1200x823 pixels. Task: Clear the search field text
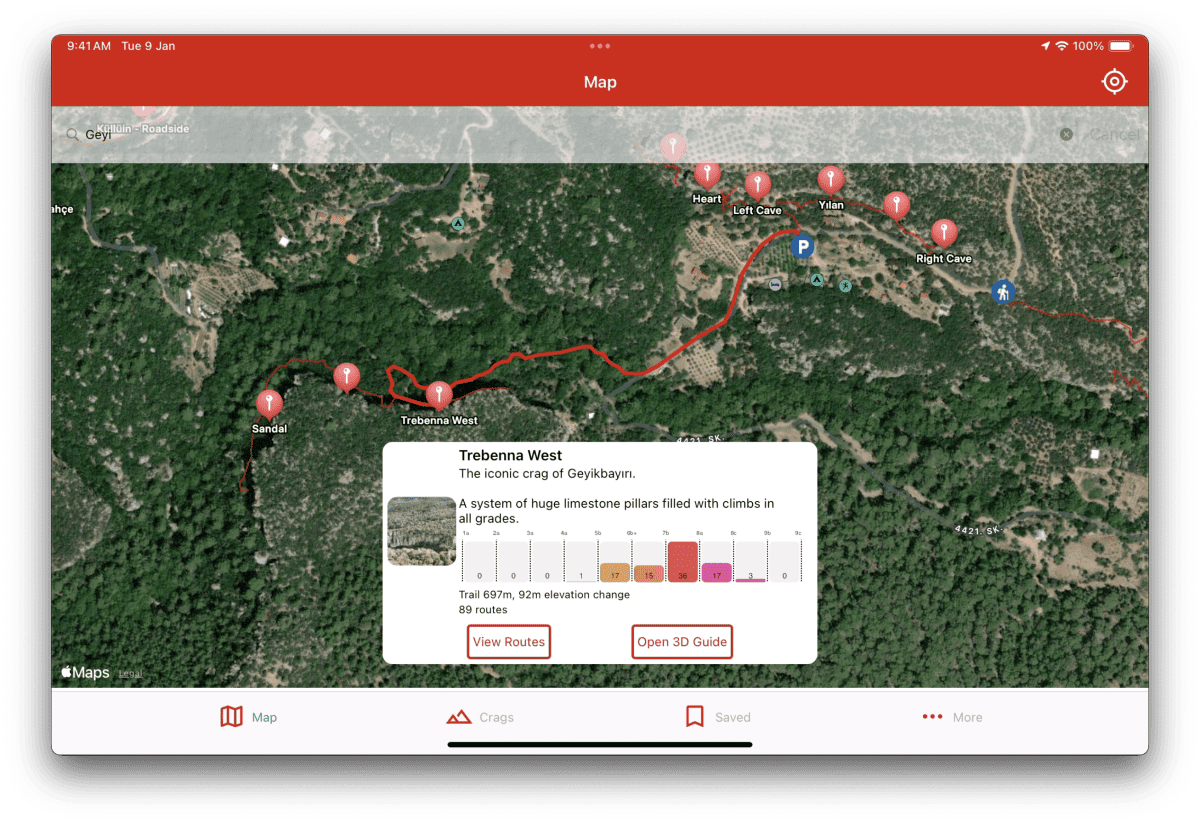[1066, 134]
